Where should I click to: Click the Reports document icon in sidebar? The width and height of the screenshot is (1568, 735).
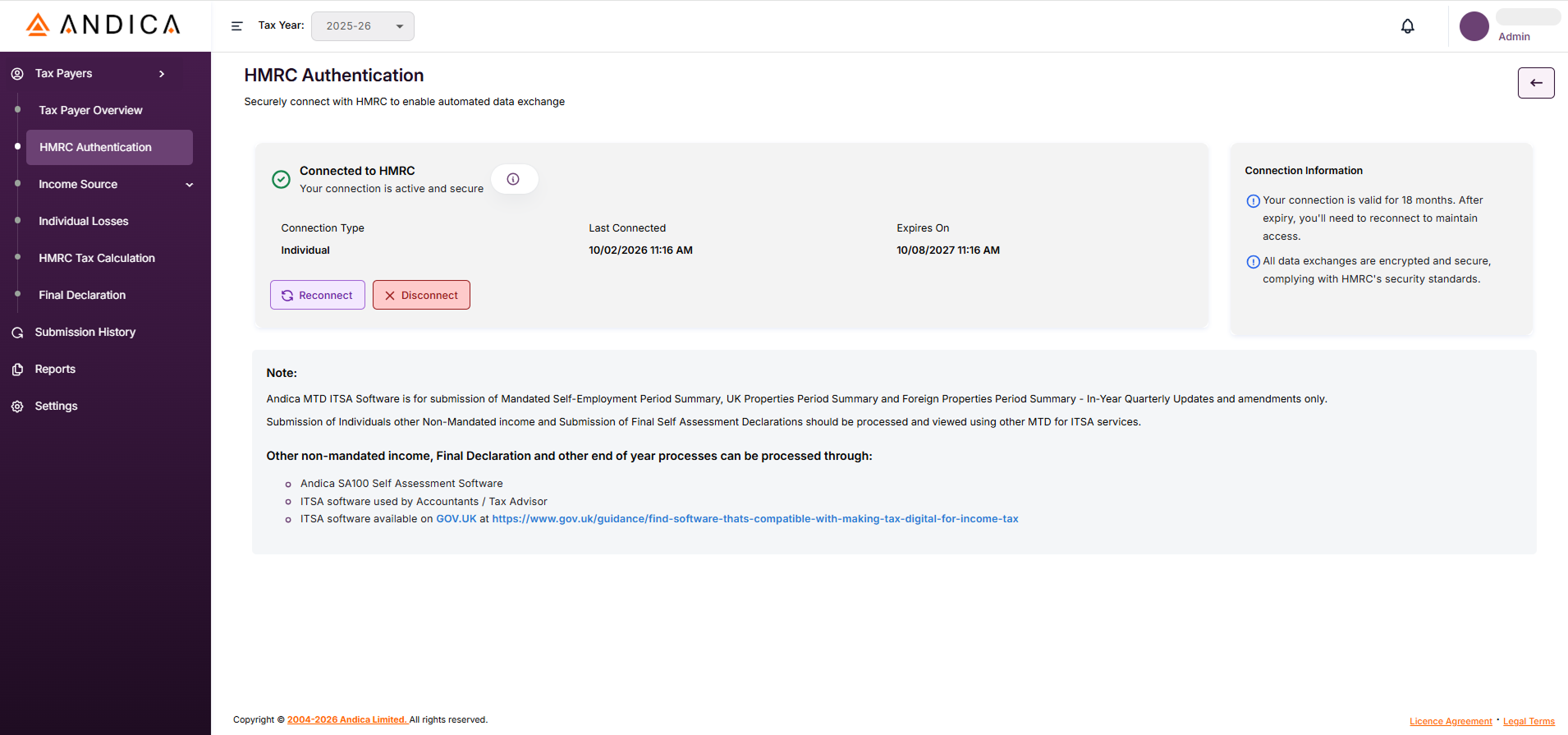point(17,370)
